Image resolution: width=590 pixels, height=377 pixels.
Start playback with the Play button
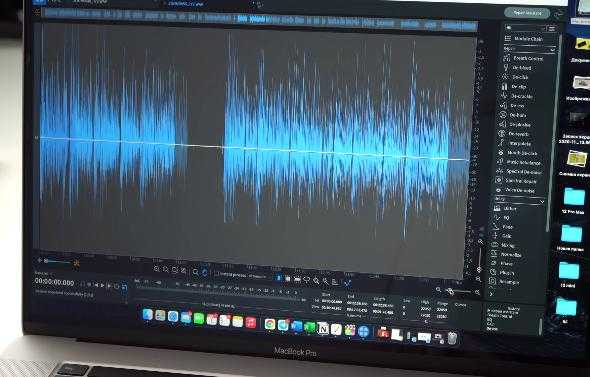[103, 286]
